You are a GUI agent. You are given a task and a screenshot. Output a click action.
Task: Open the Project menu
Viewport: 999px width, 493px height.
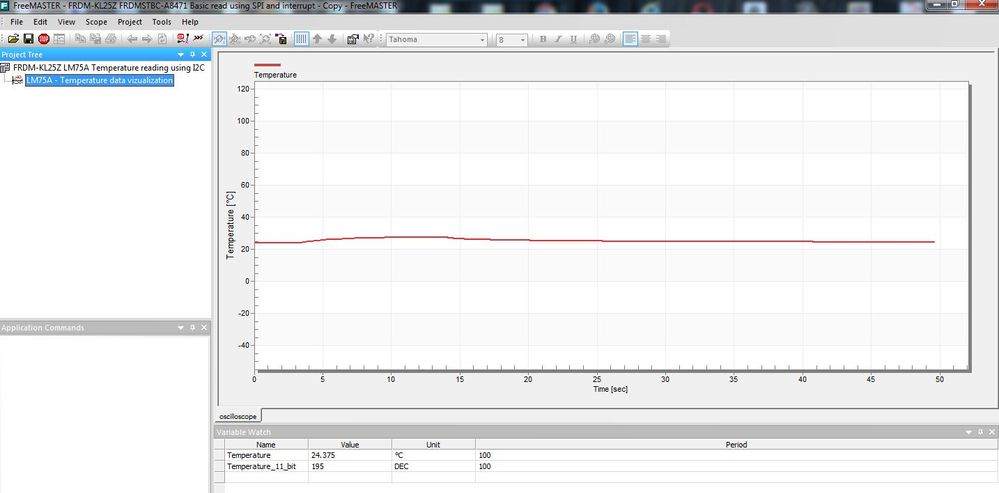[130, 22]
